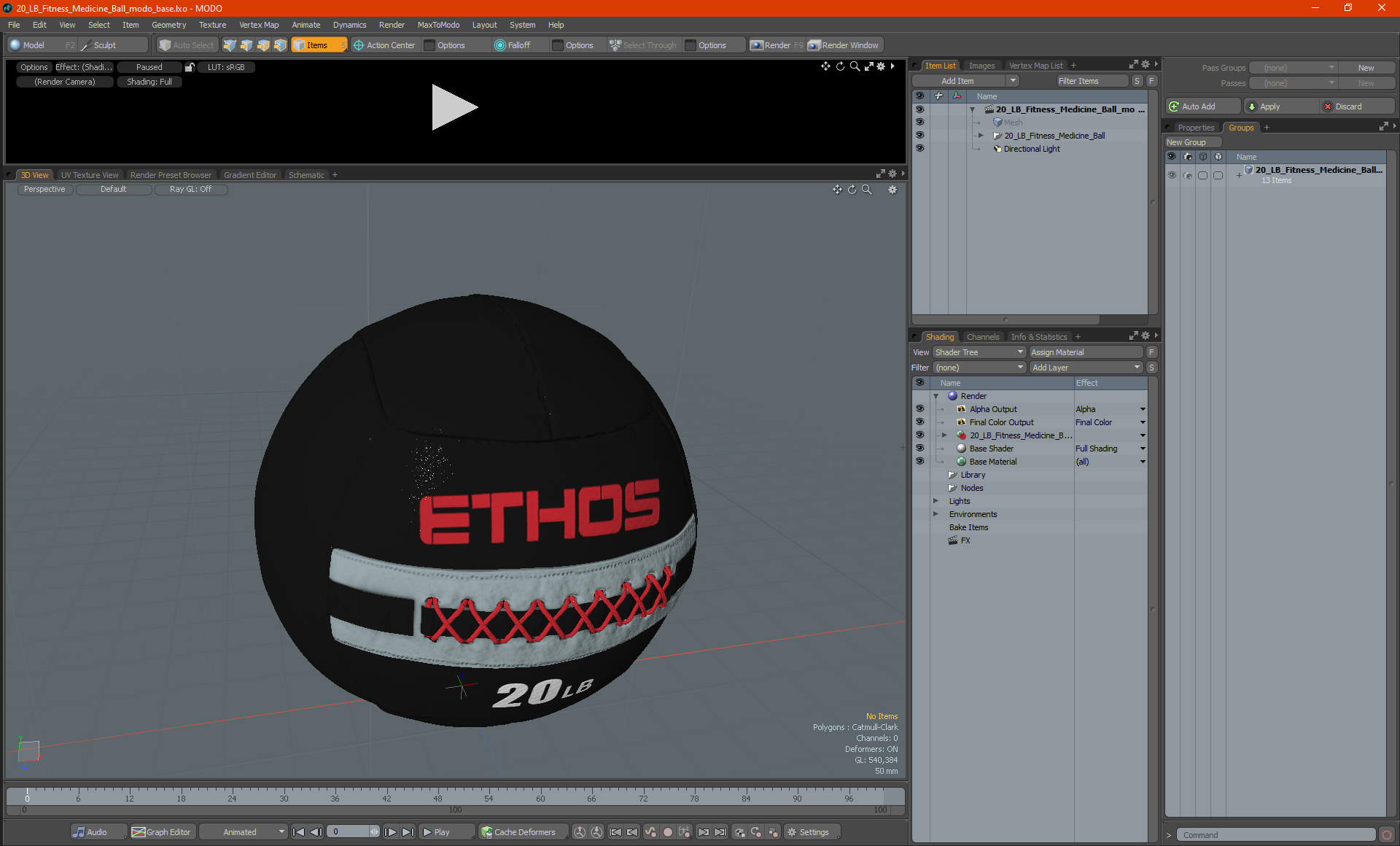Magnifier zoom icon in 3D viewport
This screenshot has height=846, width=1400.
pos(867,190)
